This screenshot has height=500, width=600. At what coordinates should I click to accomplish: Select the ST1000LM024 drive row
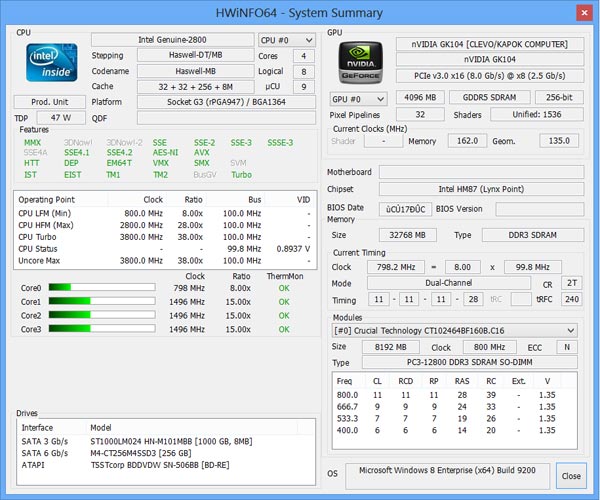(x=166, y=441)
